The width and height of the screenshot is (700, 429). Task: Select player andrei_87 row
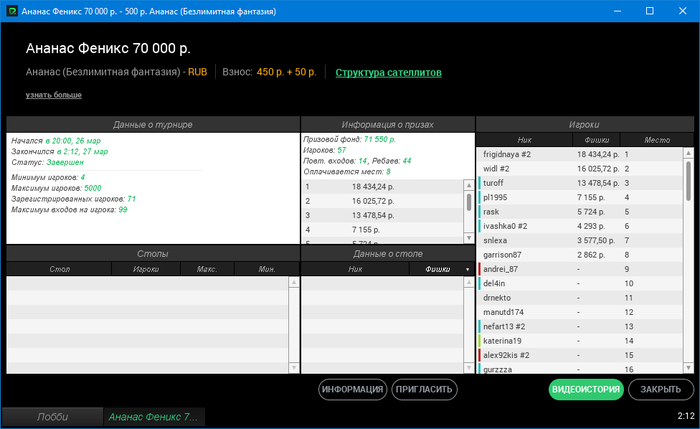pyautogui.click(x=579, y=269)
